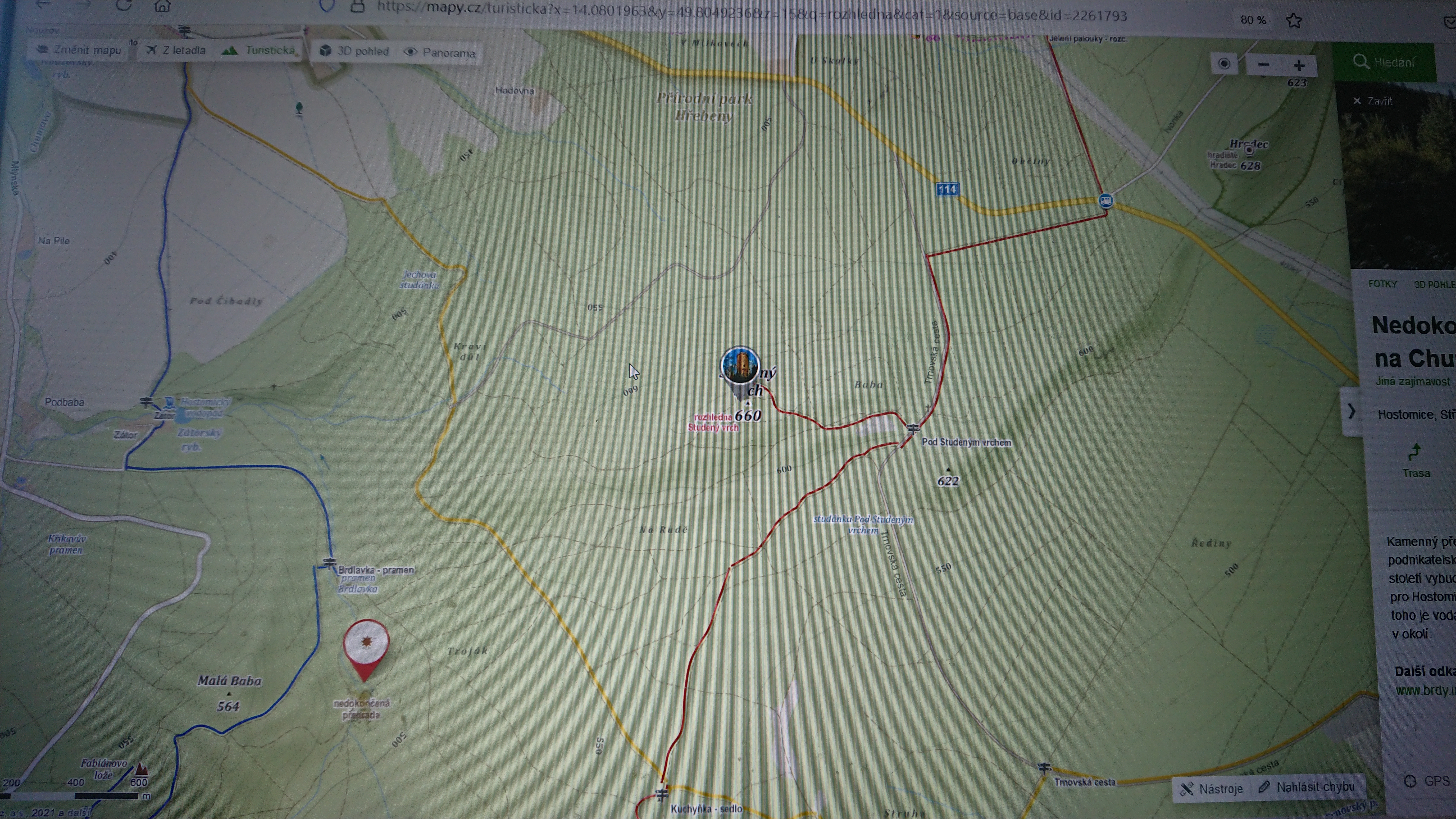1456x819 pixels.
Task: Collapse the side panel with chevron arrow
Action: pos(1352,411)
